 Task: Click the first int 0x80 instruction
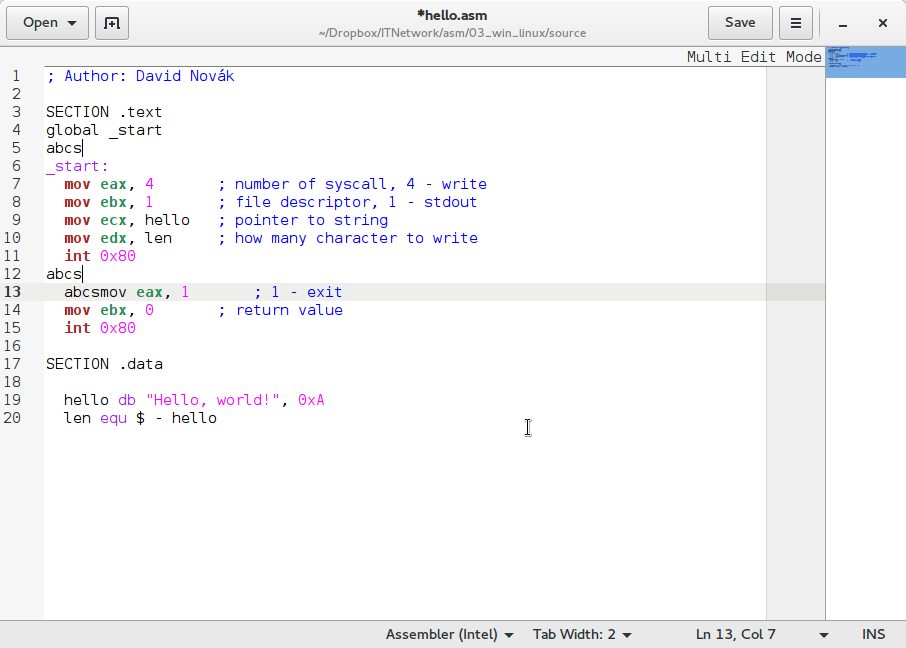[100, 256]
